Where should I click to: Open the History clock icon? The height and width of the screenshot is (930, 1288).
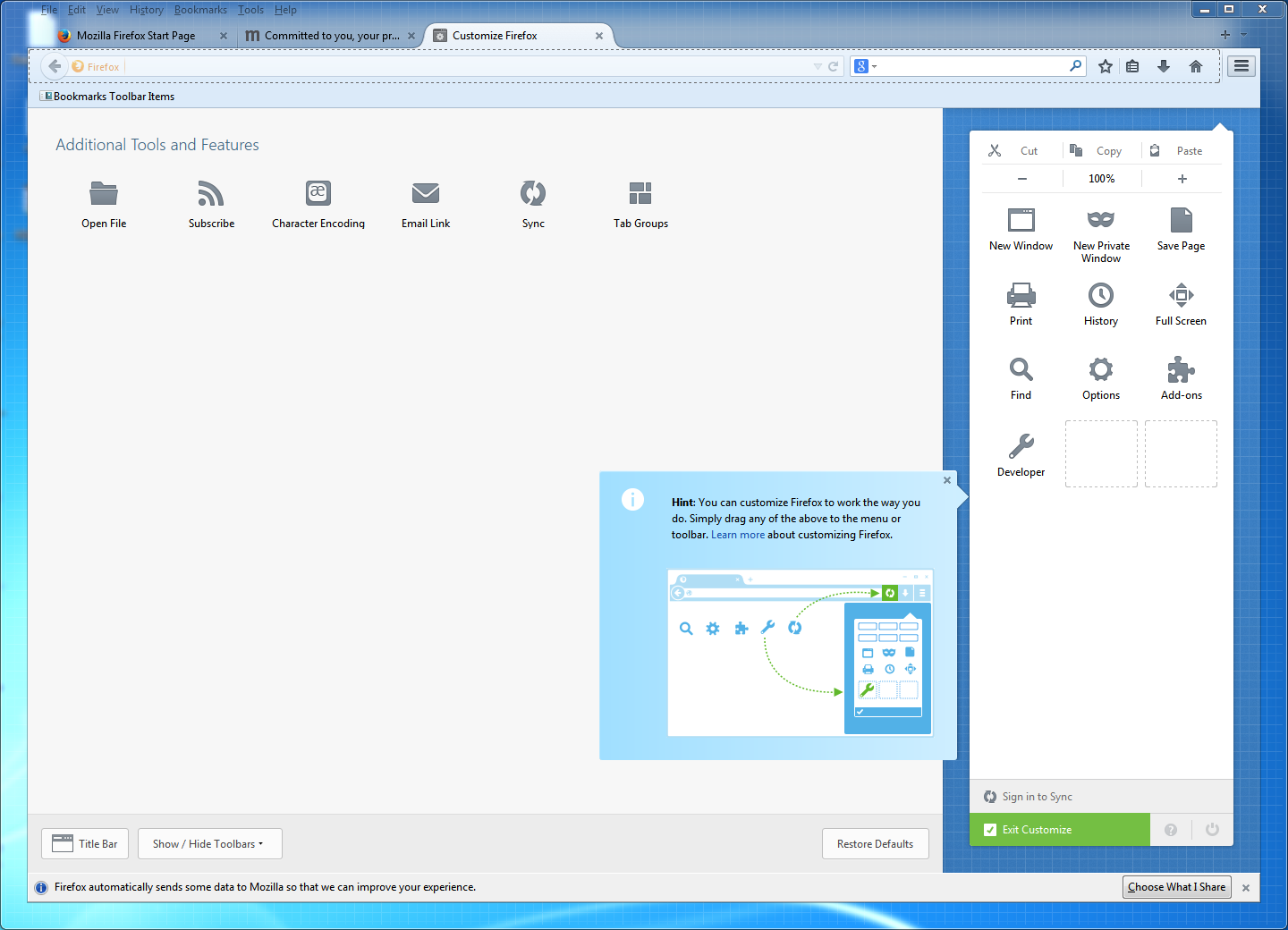point(1101,295)
